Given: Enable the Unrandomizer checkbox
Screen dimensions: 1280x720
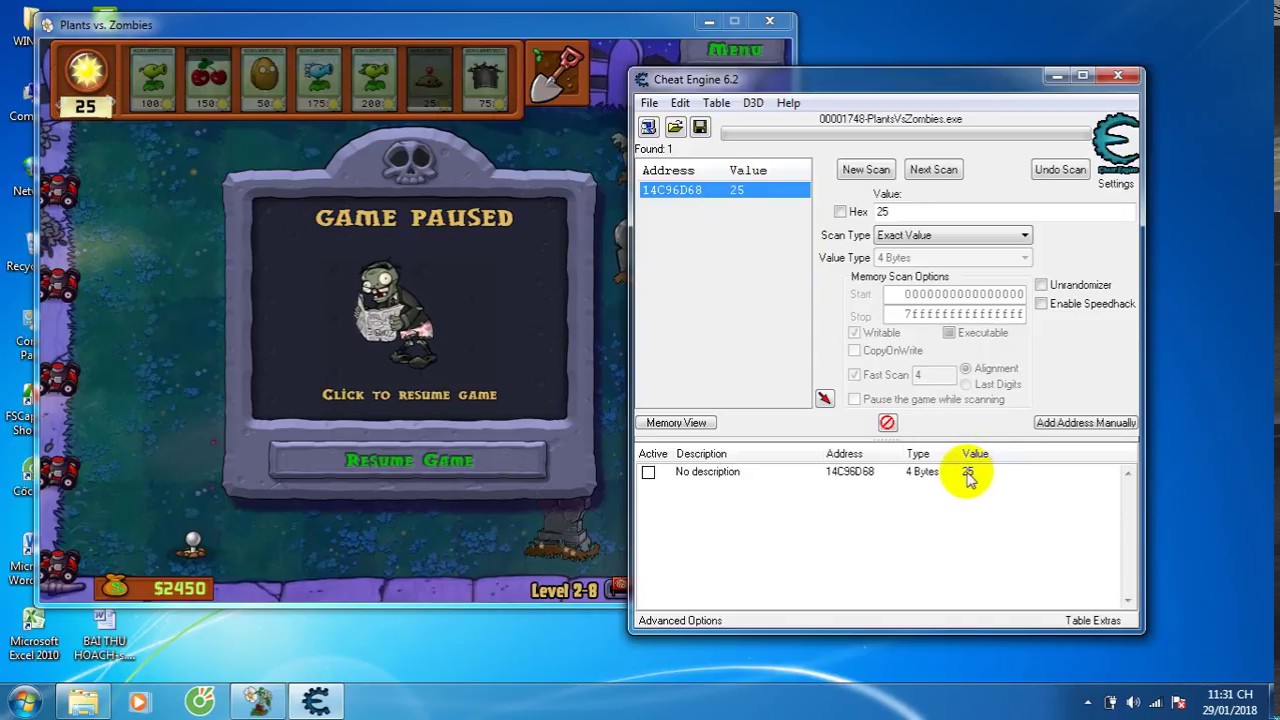Looking at the screenshot, I should click(1041, 285).
